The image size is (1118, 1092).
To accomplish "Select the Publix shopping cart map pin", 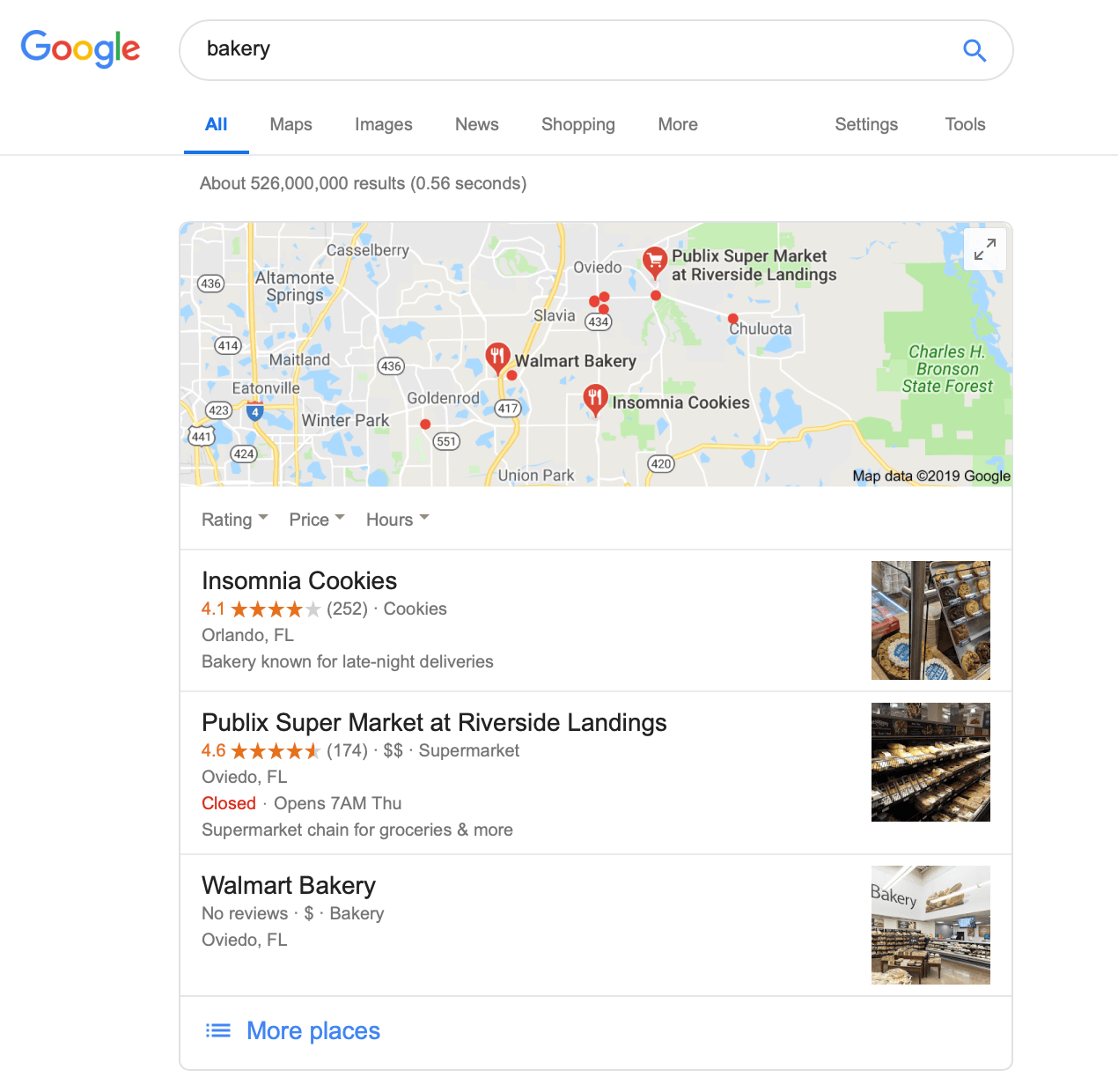I will coord(654,262).
